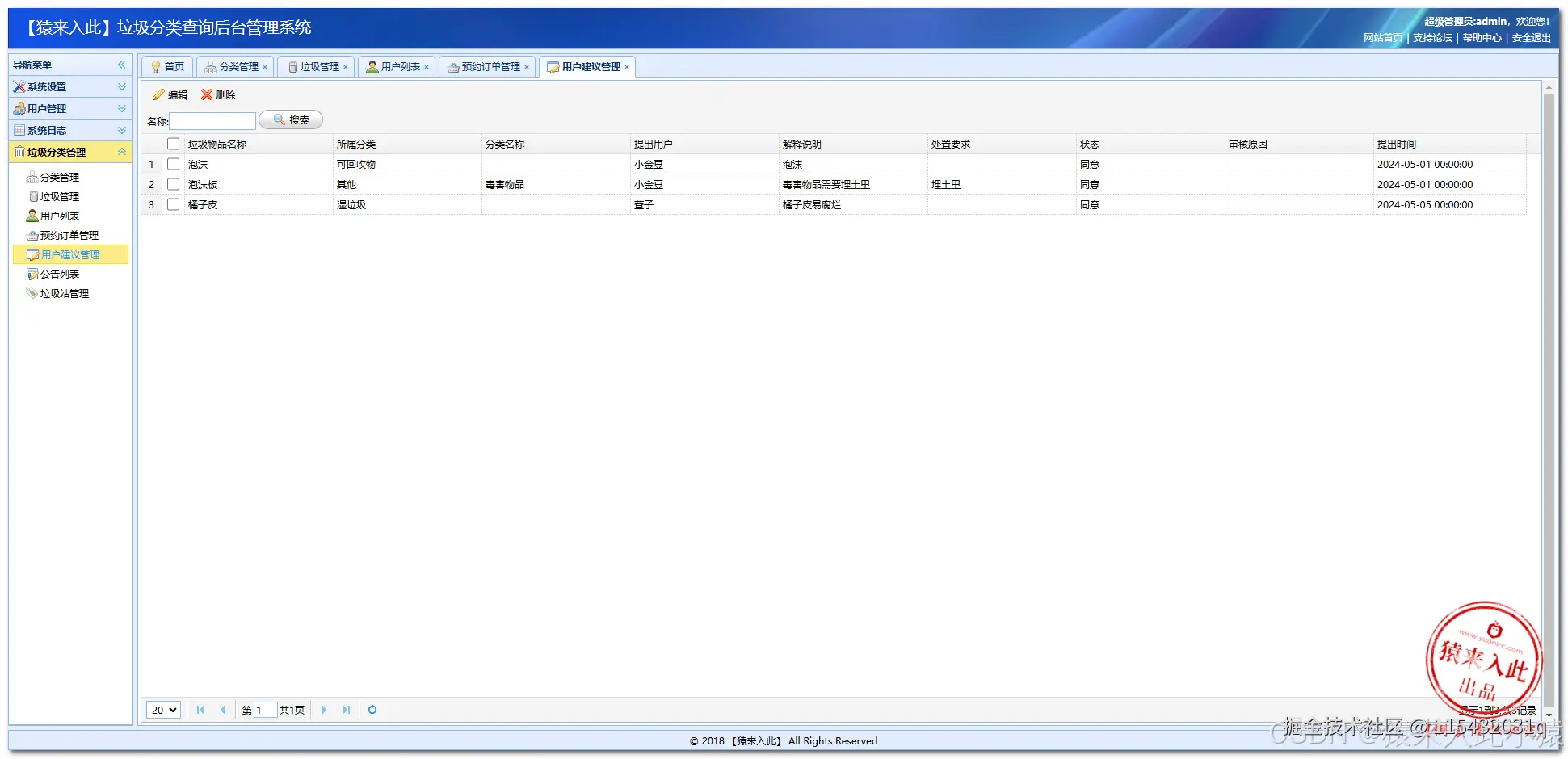The height and width of the screenshot is (759, 1568).
Task: Close the 分类管理 tab
Action: (x=265, y=68)
